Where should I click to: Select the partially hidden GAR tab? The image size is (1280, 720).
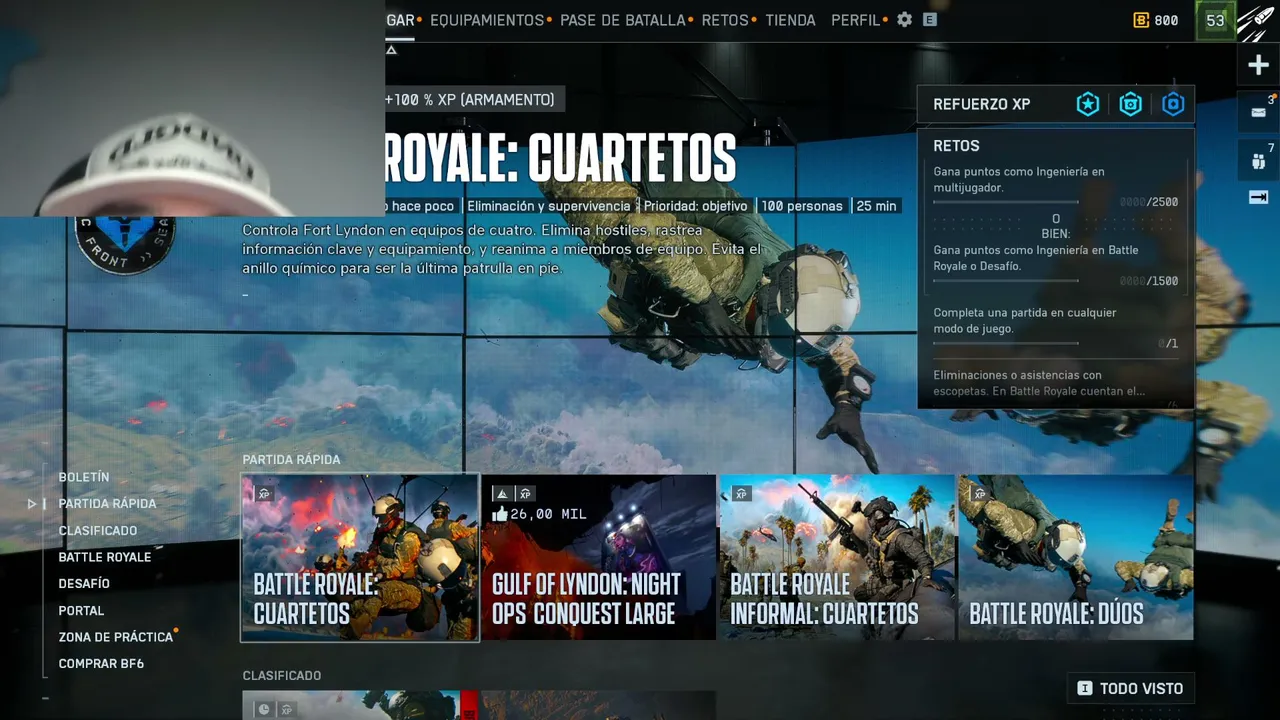click(400, 20)
